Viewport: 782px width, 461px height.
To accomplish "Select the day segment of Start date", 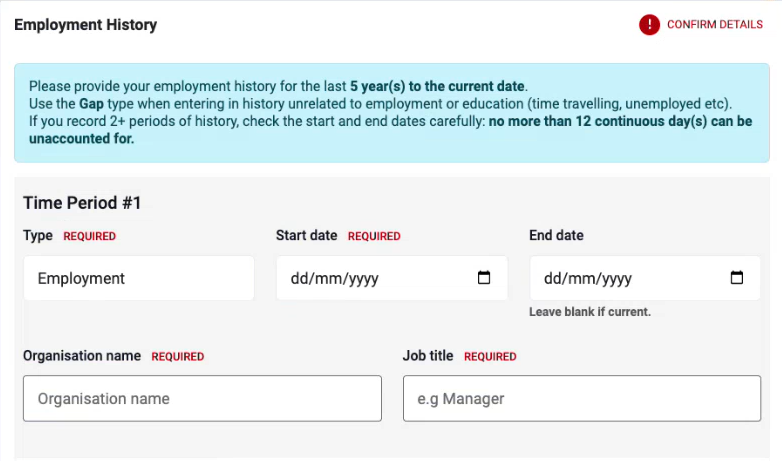I will tap(300, 279).
